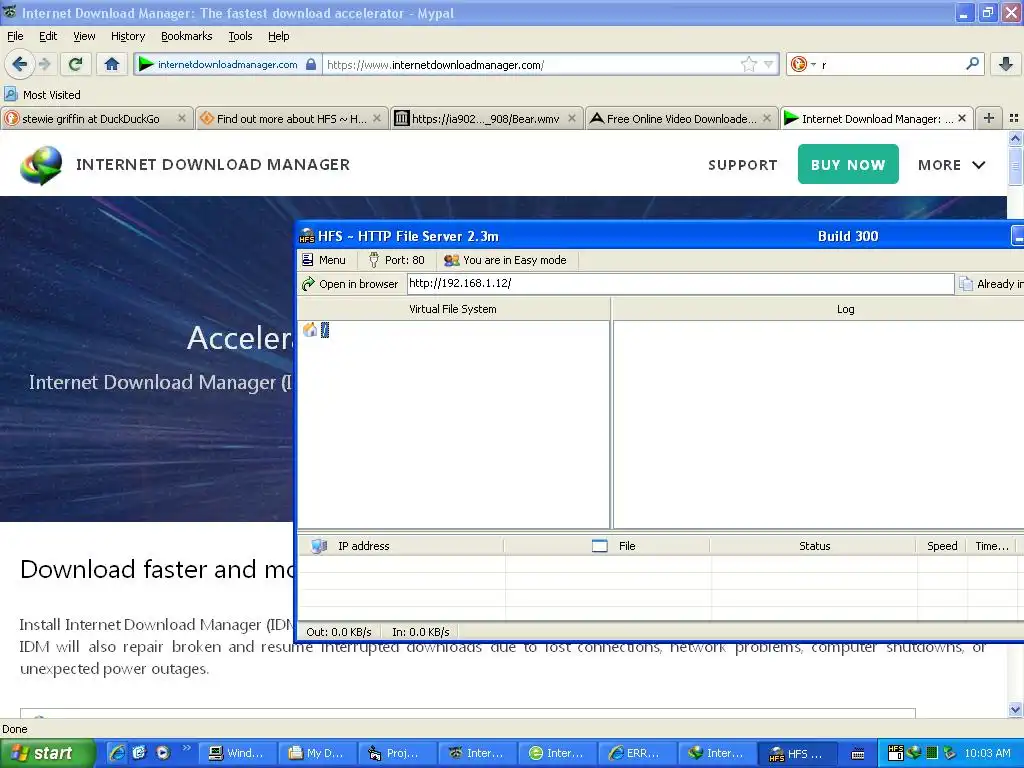Switch to the HFS taskbar button
This screenshot has width=1024, height=768.
click(797, 753)
